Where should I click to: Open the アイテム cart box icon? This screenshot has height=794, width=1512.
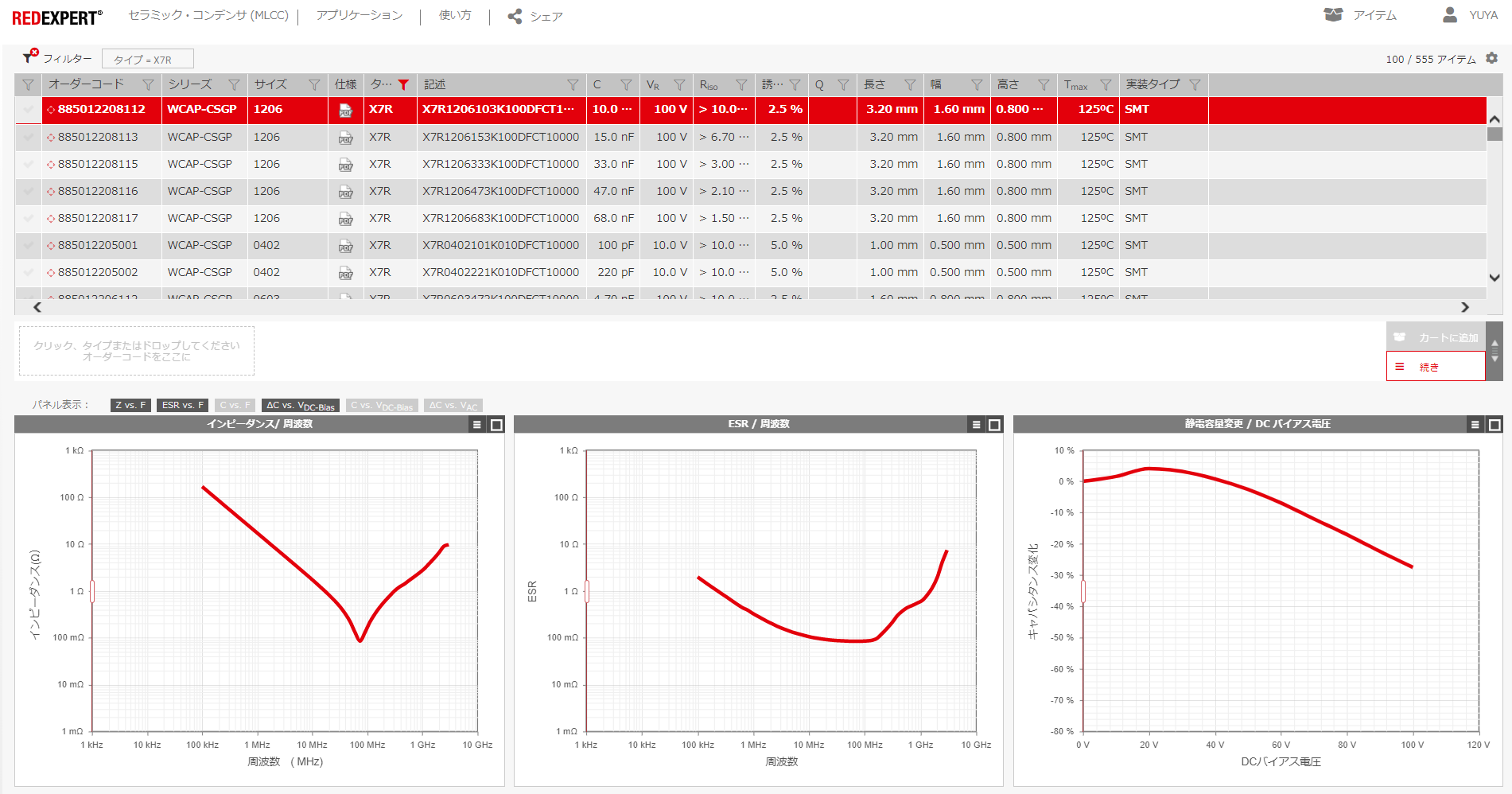coord(1333,15)
